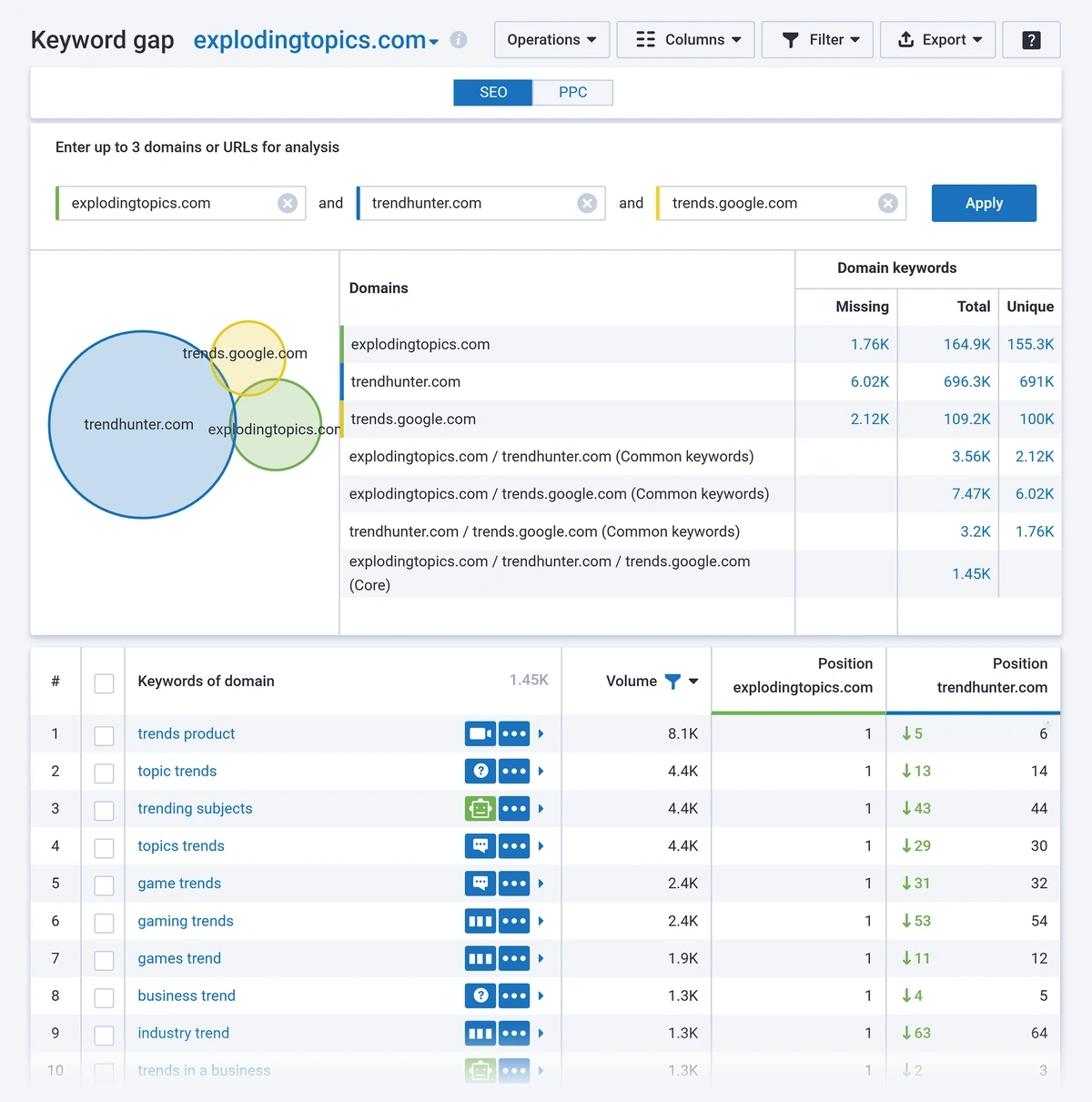
Task: Switch to the SEO tab
Action: tap(493, 92)
